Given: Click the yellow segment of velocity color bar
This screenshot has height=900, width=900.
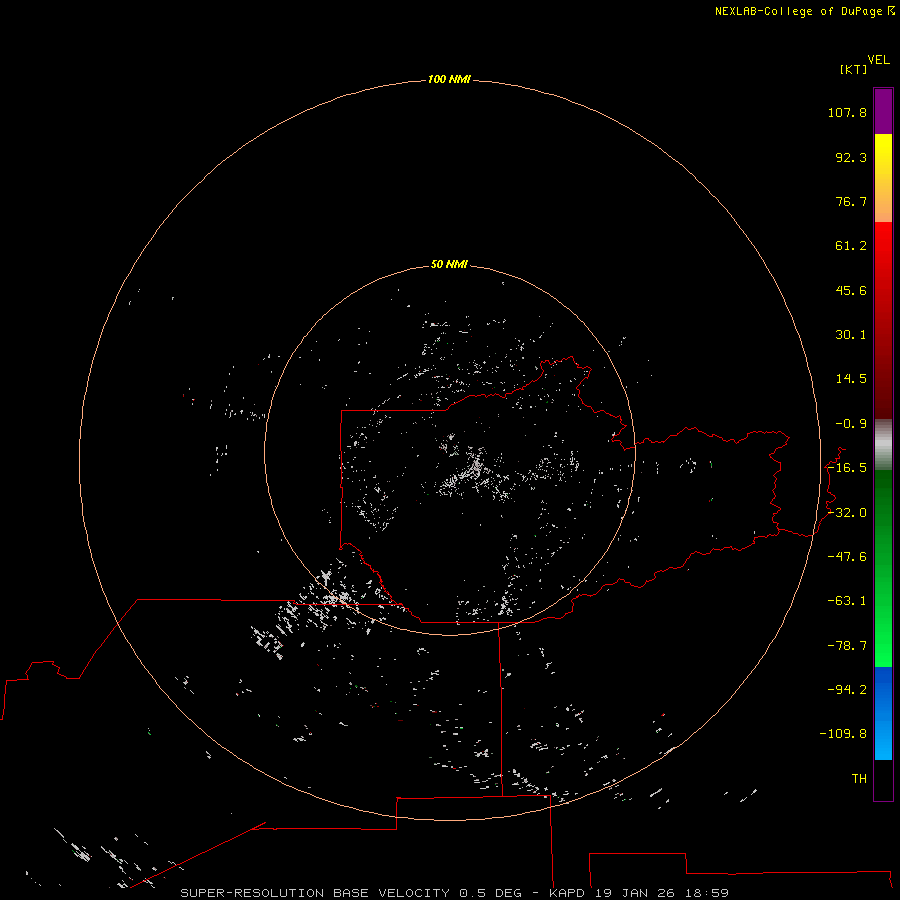Looking at the screenshot, I should 883,178.
